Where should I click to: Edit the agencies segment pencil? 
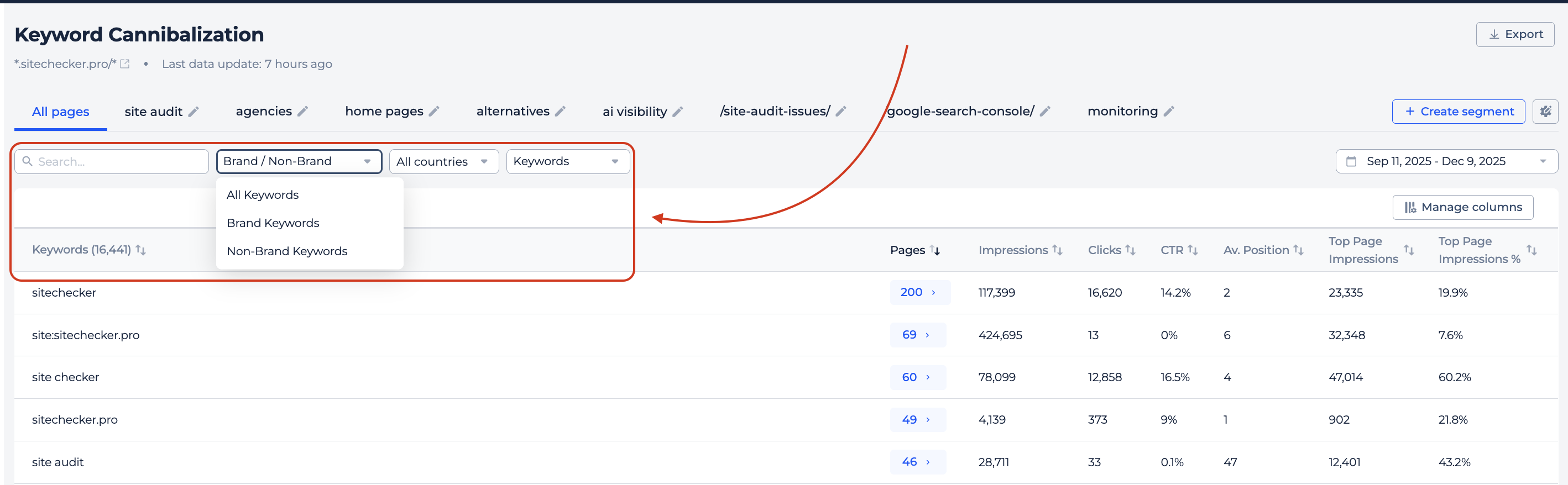[x=302, y=111]
